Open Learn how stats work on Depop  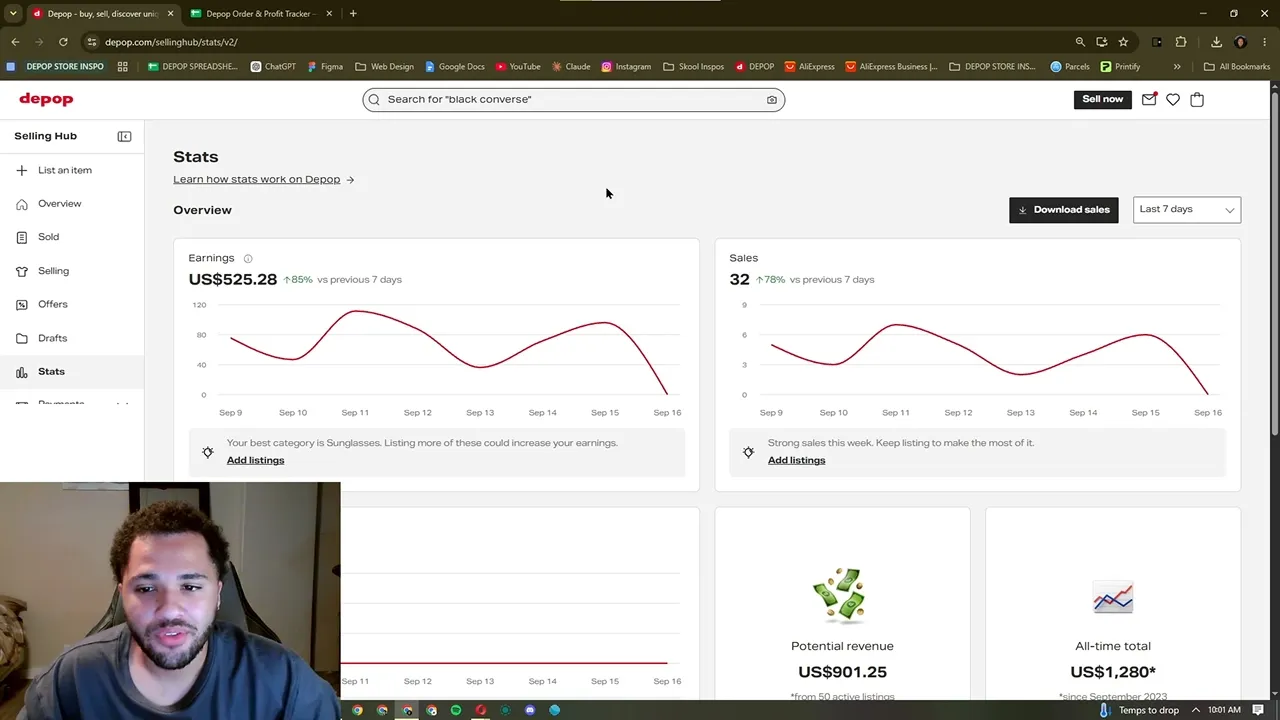pyautogui.click(x=263, y=179)
